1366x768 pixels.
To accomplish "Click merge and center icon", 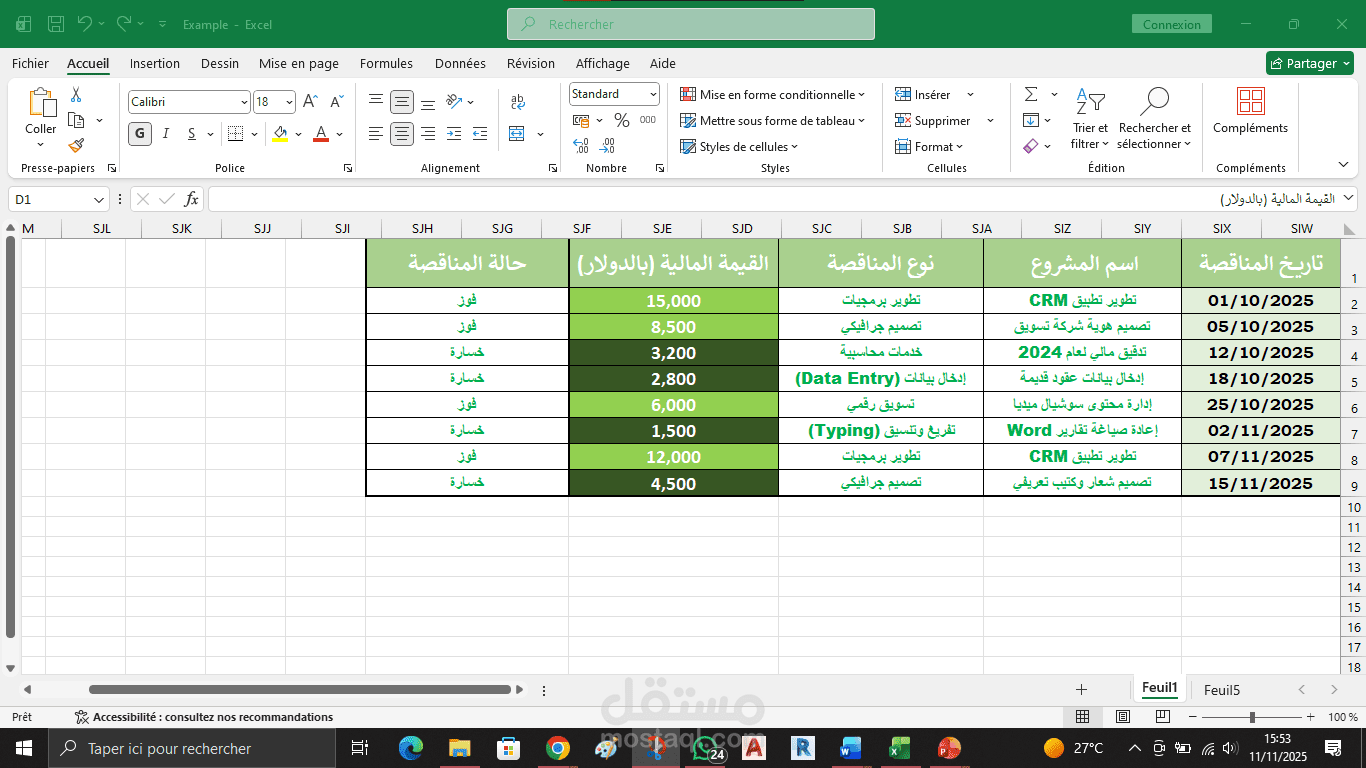I will point(517,134).
